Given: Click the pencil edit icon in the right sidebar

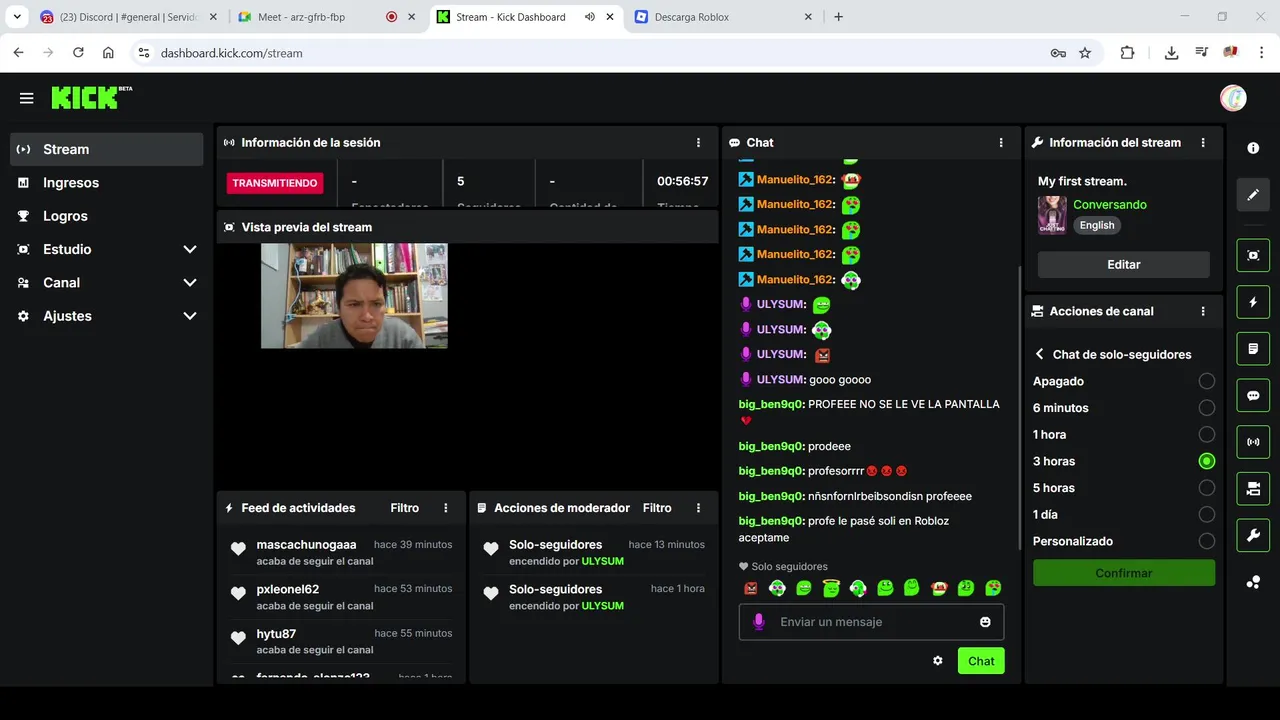Looking at the screenshot, I should 1253,195.
